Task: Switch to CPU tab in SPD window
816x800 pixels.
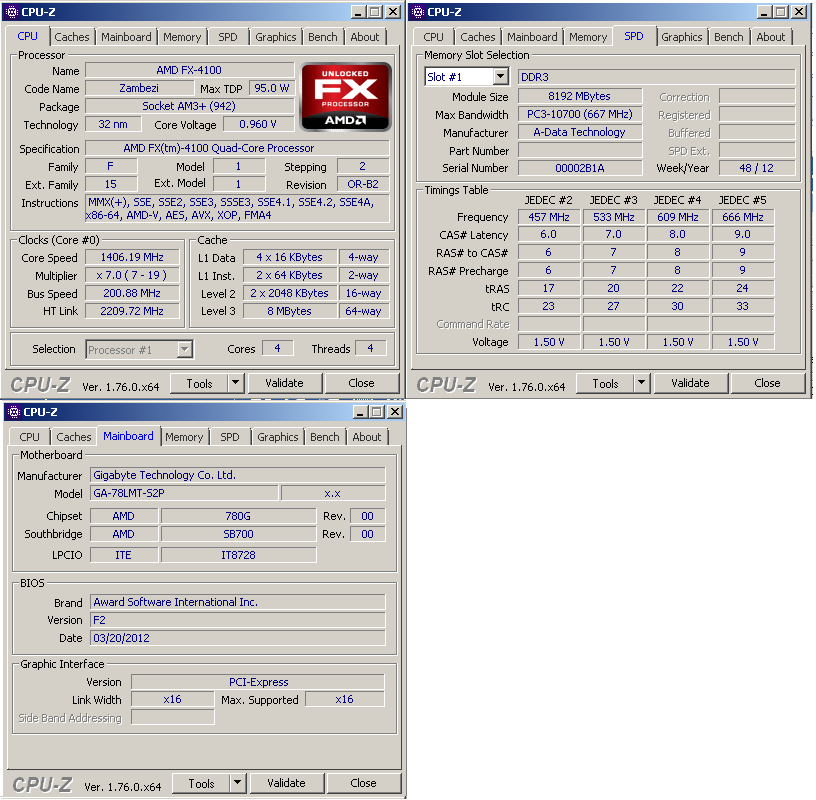Action: pyautogui.click(x=433, y=37)
